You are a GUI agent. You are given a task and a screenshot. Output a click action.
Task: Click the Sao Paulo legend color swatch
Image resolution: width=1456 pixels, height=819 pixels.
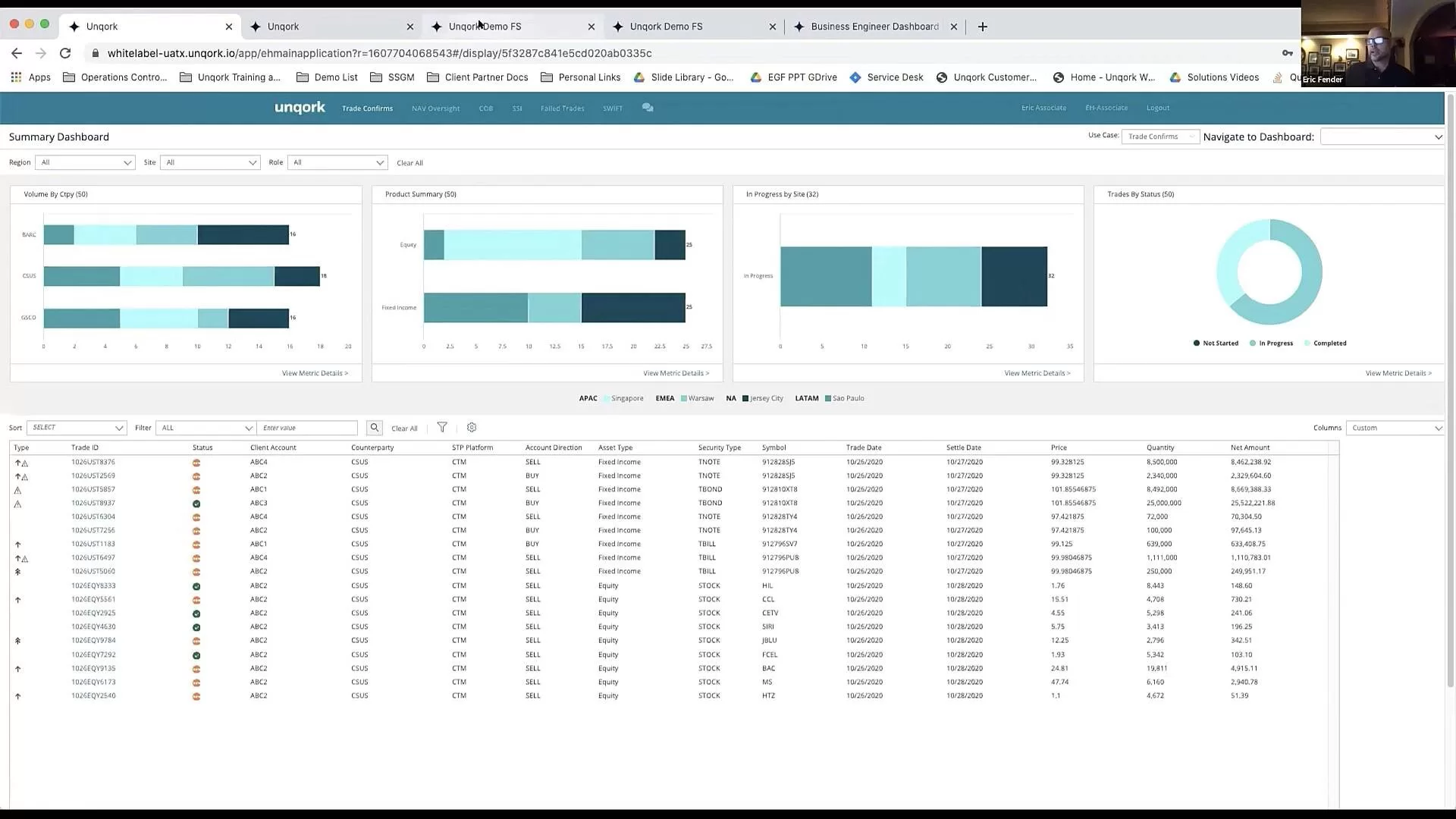(x=827, y=398)
